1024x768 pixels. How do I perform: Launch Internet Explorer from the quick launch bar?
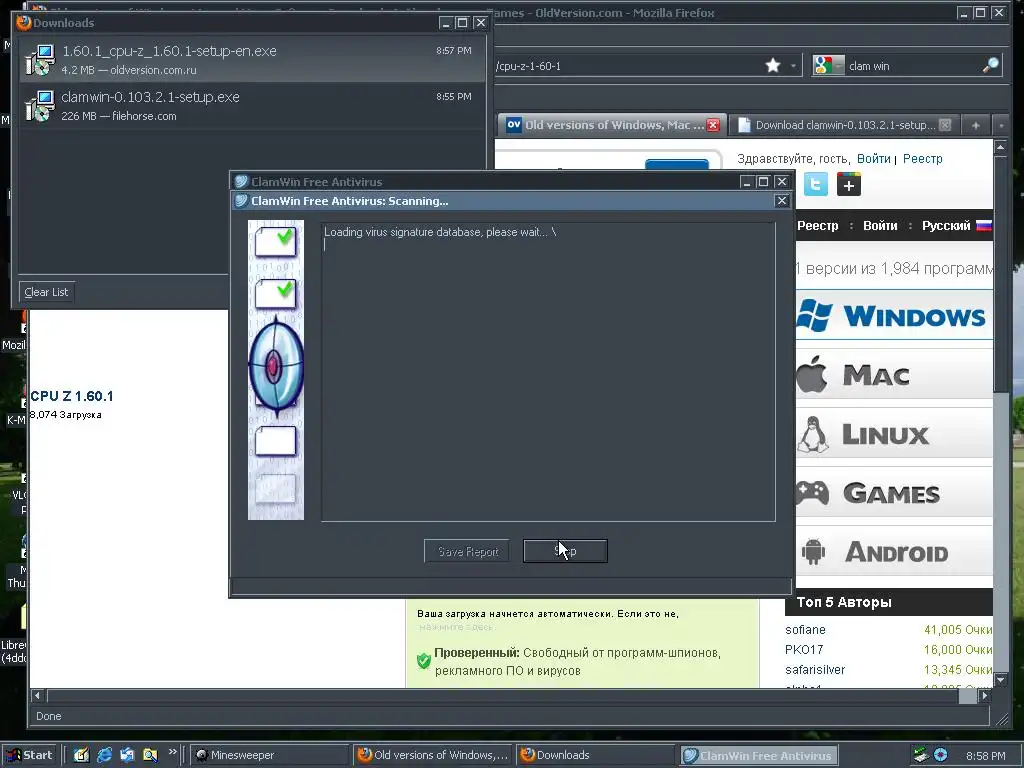(x=104, y=756)
